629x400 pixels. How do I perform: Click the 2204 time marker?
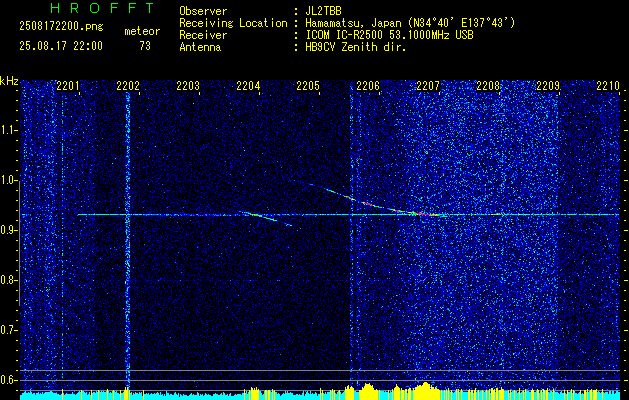tap(248, 86)
